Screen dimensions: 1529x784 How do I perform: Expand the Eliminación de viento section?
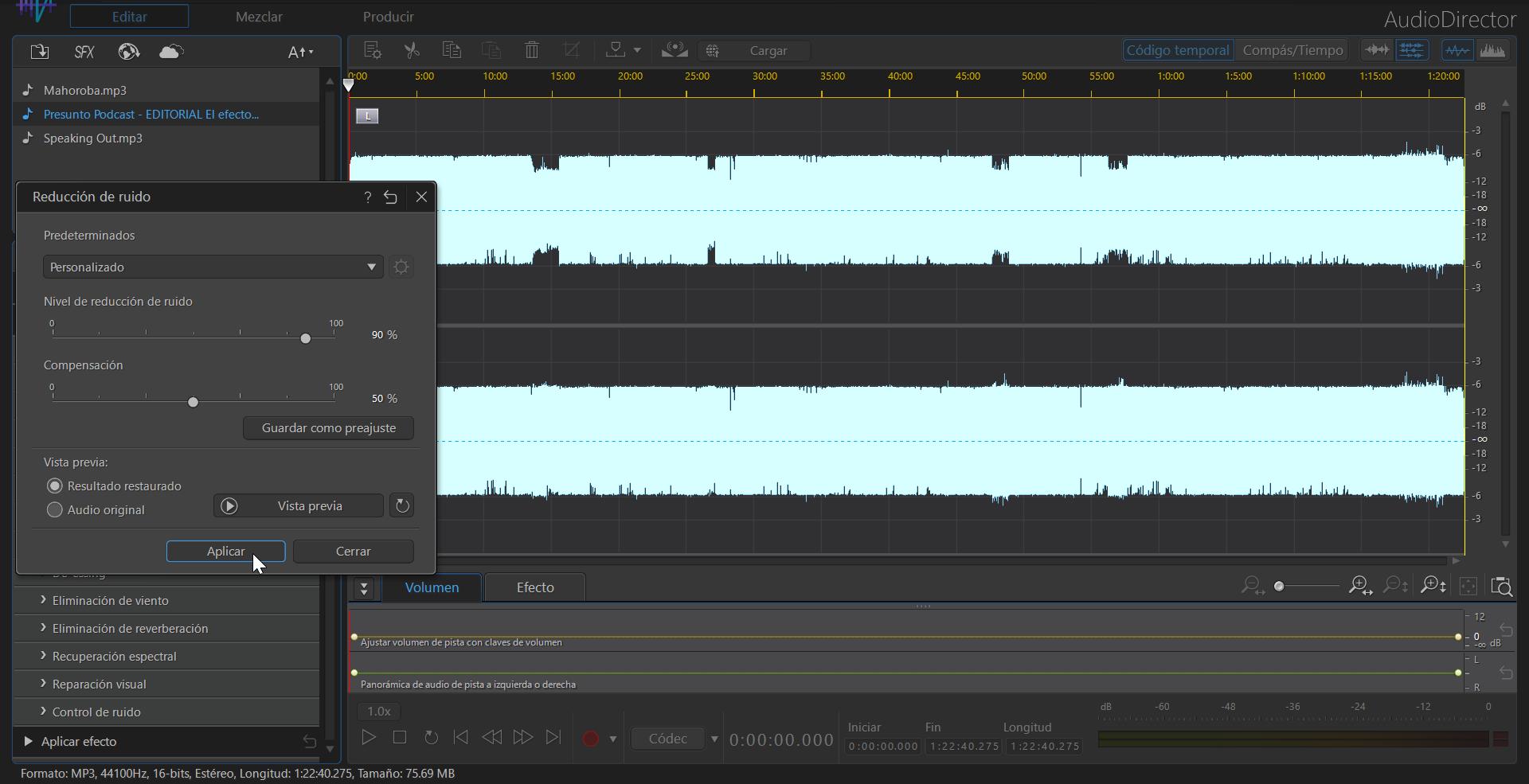[111, 601]
